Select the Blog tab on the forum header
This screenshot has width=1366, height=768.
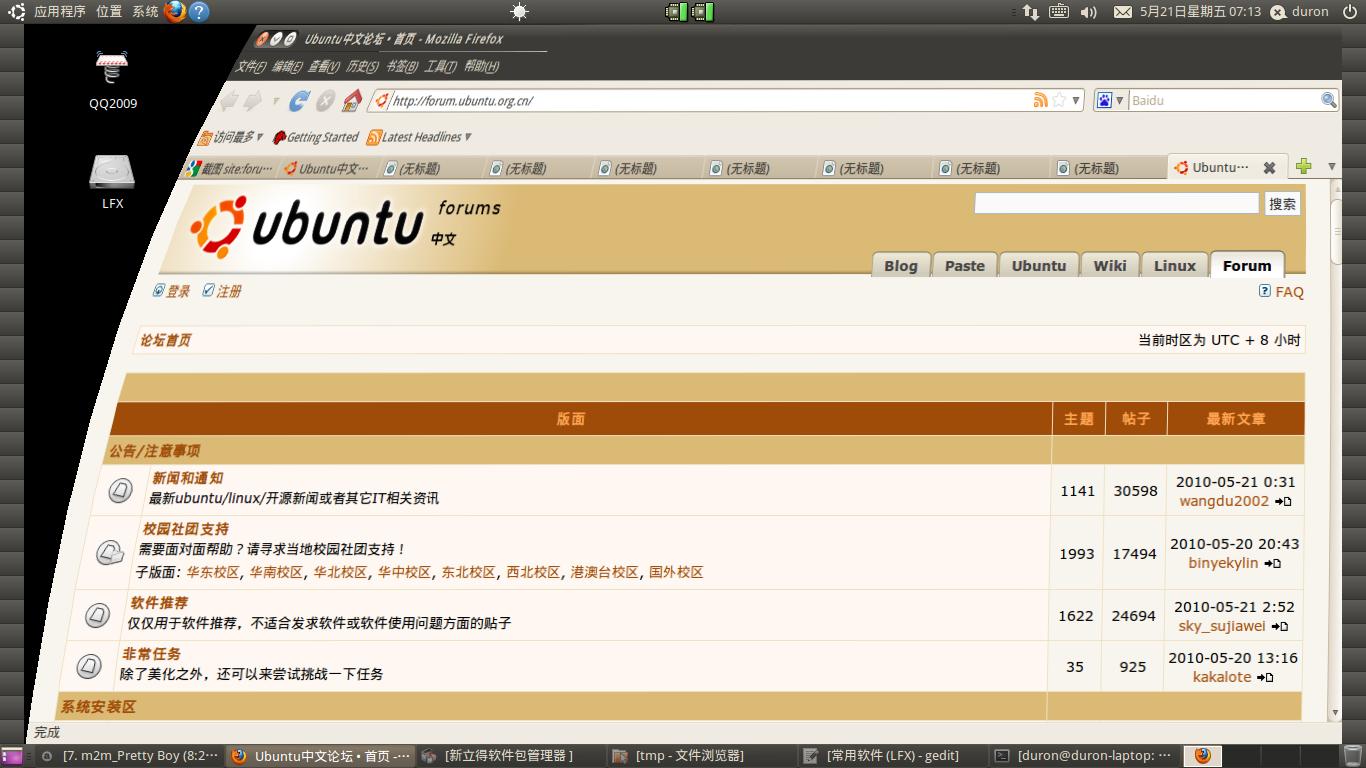(900, 265)
